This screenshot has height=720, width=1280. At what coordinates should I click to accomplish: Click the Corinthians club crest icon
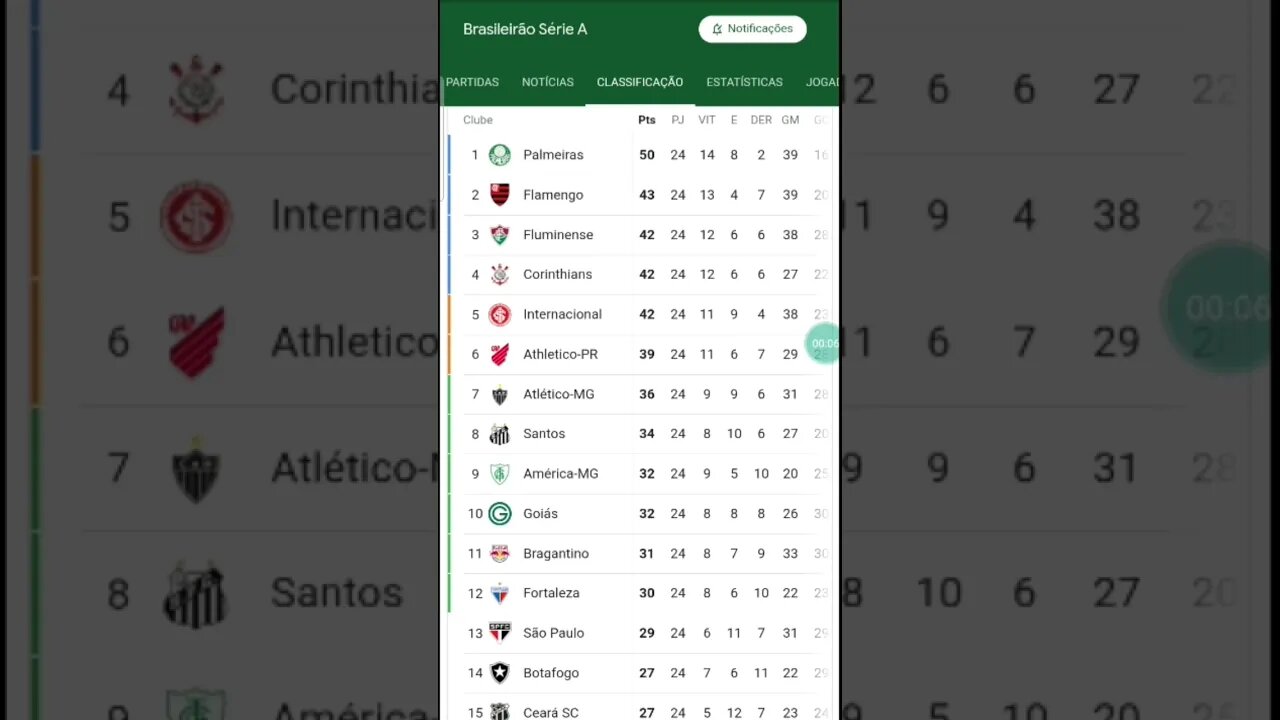499,274
